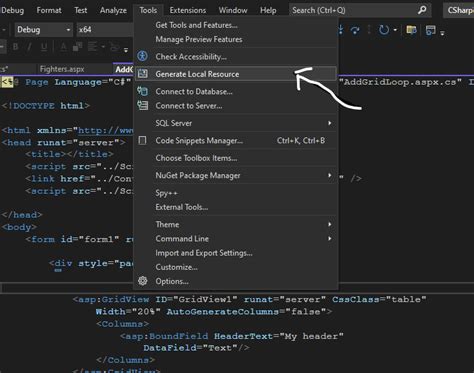The image size is (474, 373).
Task: Click the Options gear icon
Action: pyautogui.click(x=143, y=281)
